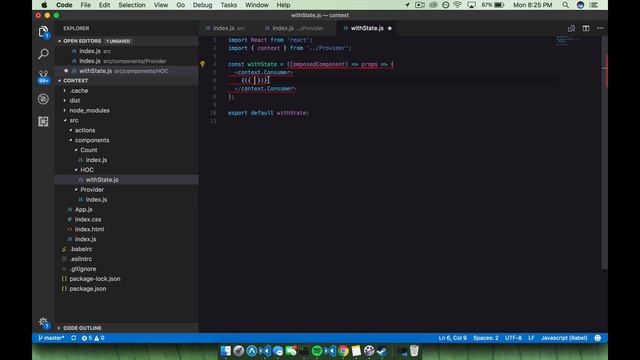Click the synchronize changes icon in status bar
Screen dimensions: 640x360
pyautogui.click(x=73, y=338)
